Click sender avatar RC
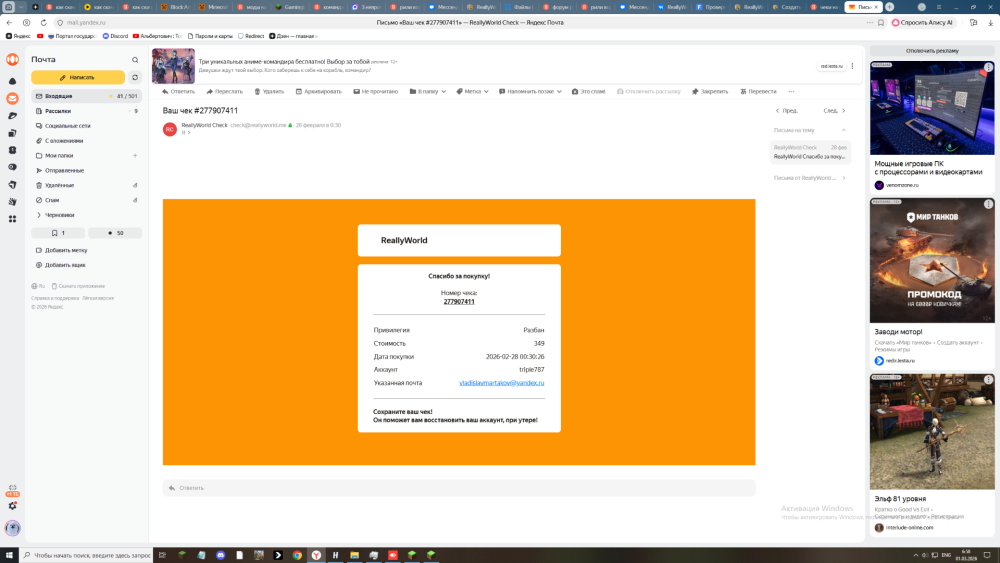 170,129
